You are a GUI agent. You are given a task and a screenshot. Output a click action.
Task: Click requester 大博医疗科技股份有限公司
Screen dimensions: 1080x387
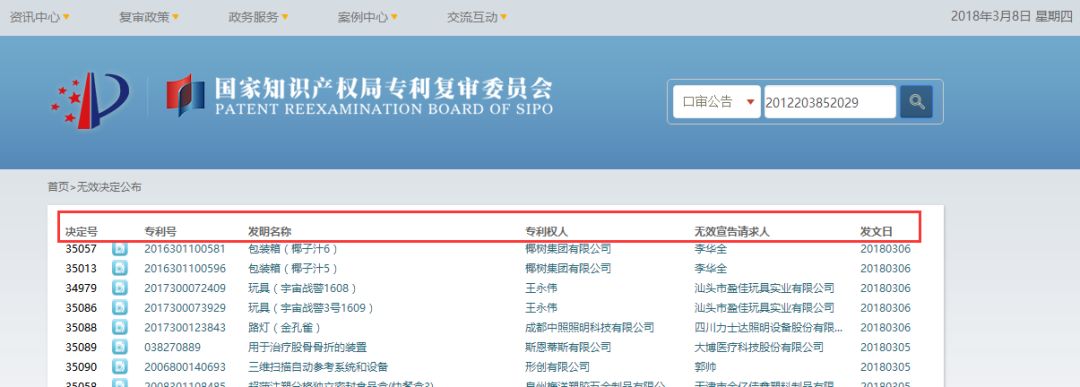point(759,347)
